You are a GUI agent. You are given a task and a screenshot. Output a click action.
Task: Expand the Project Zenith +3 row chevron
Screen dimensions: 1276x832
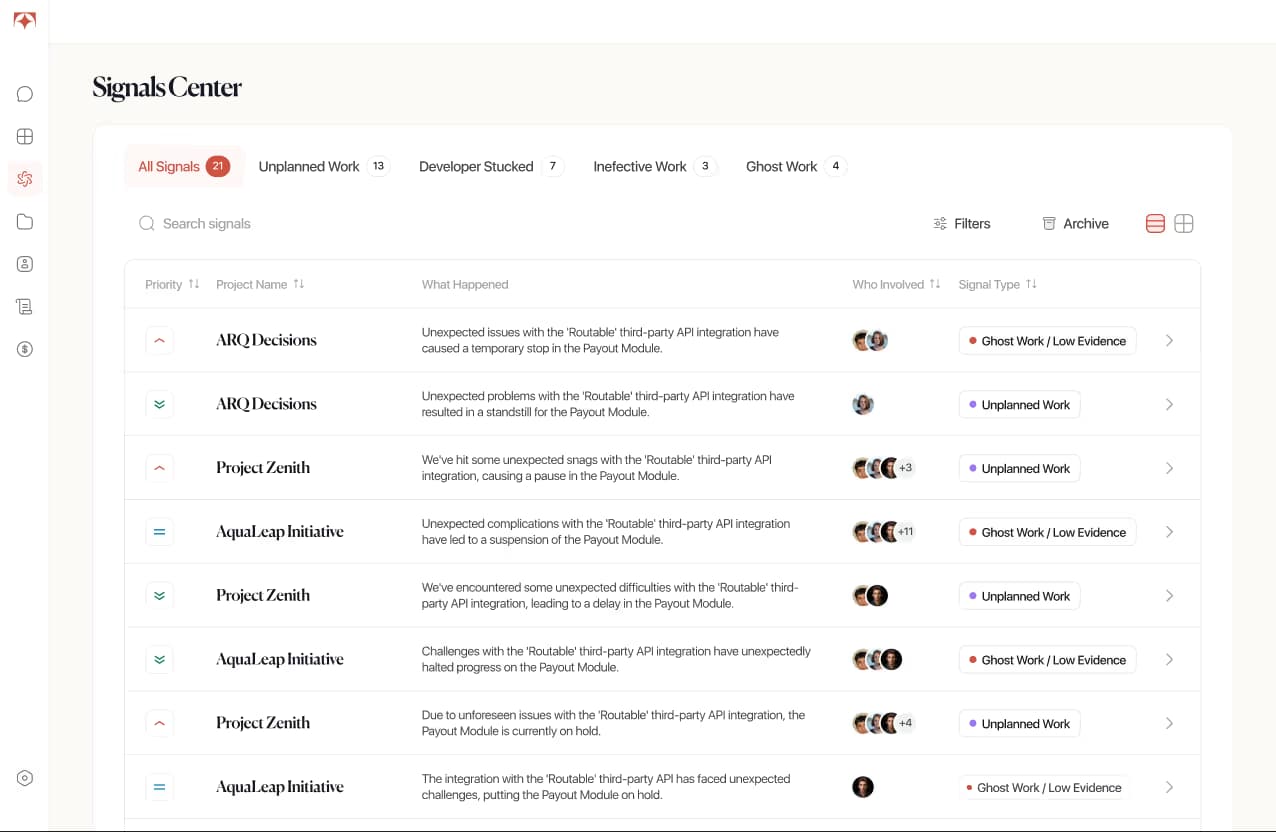1169,468
